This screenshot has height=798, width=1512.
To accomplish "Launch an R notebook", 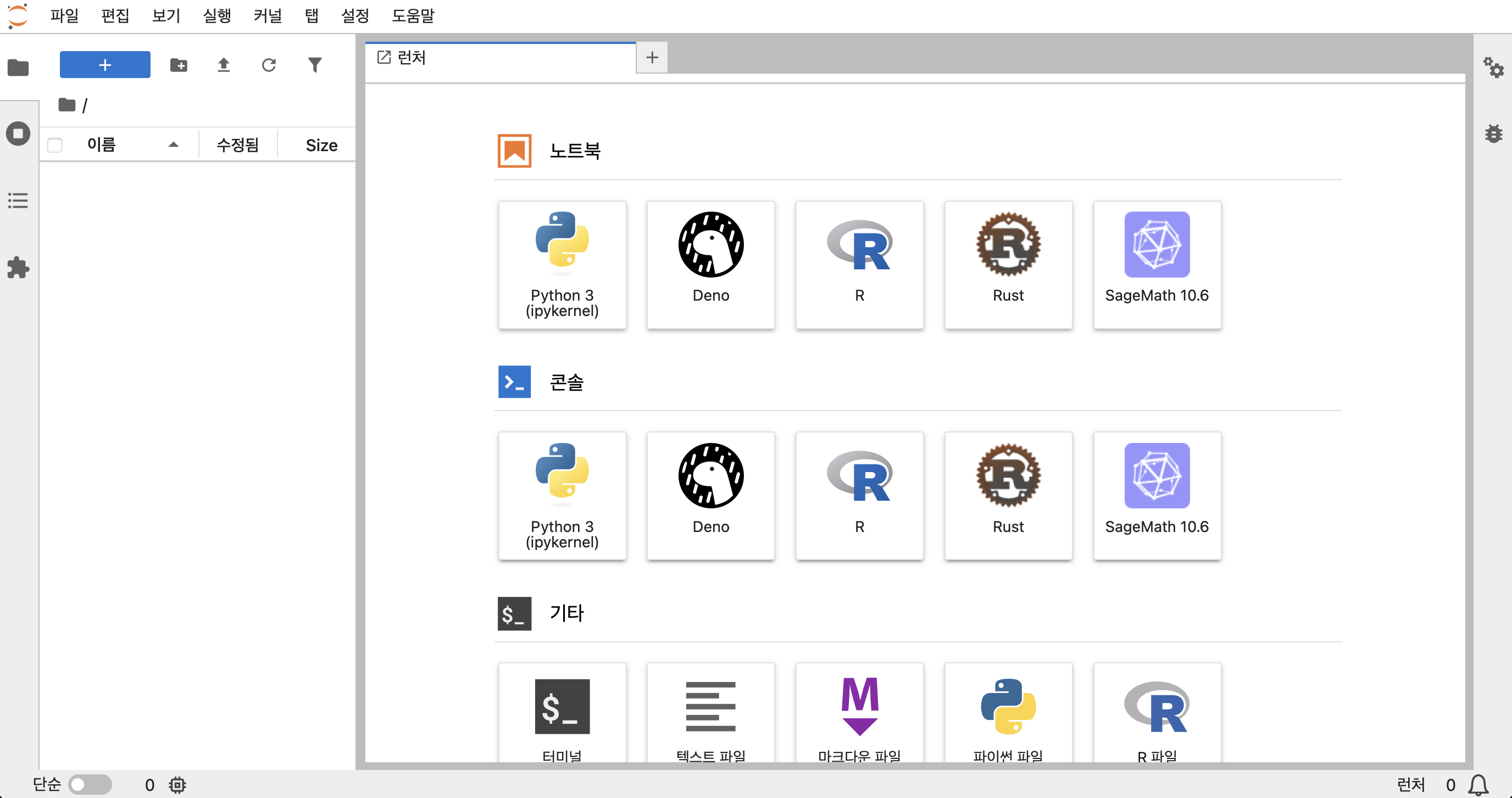I will pos(859,265).
